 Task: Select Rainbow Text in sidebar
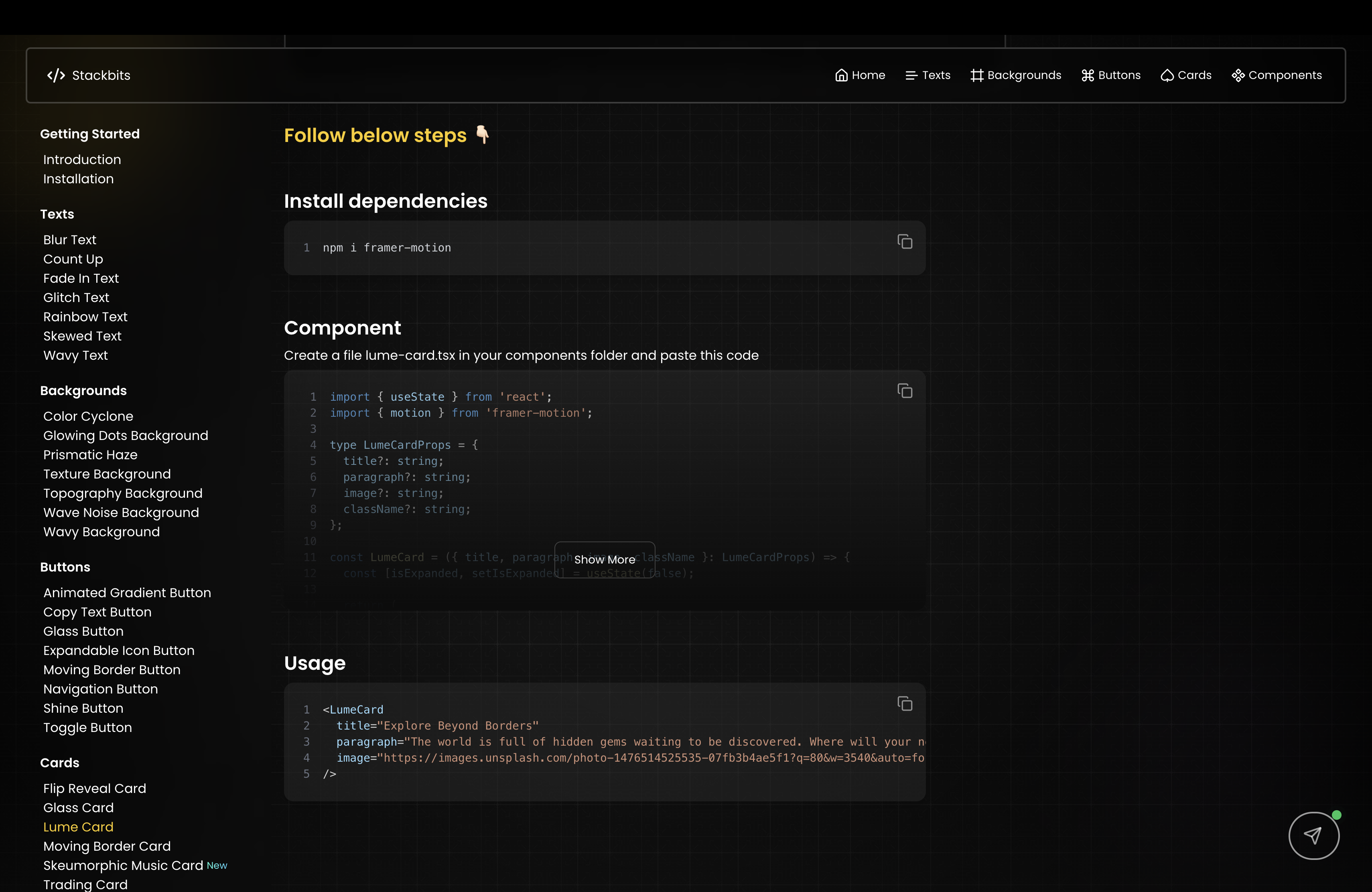pos(85,317)
